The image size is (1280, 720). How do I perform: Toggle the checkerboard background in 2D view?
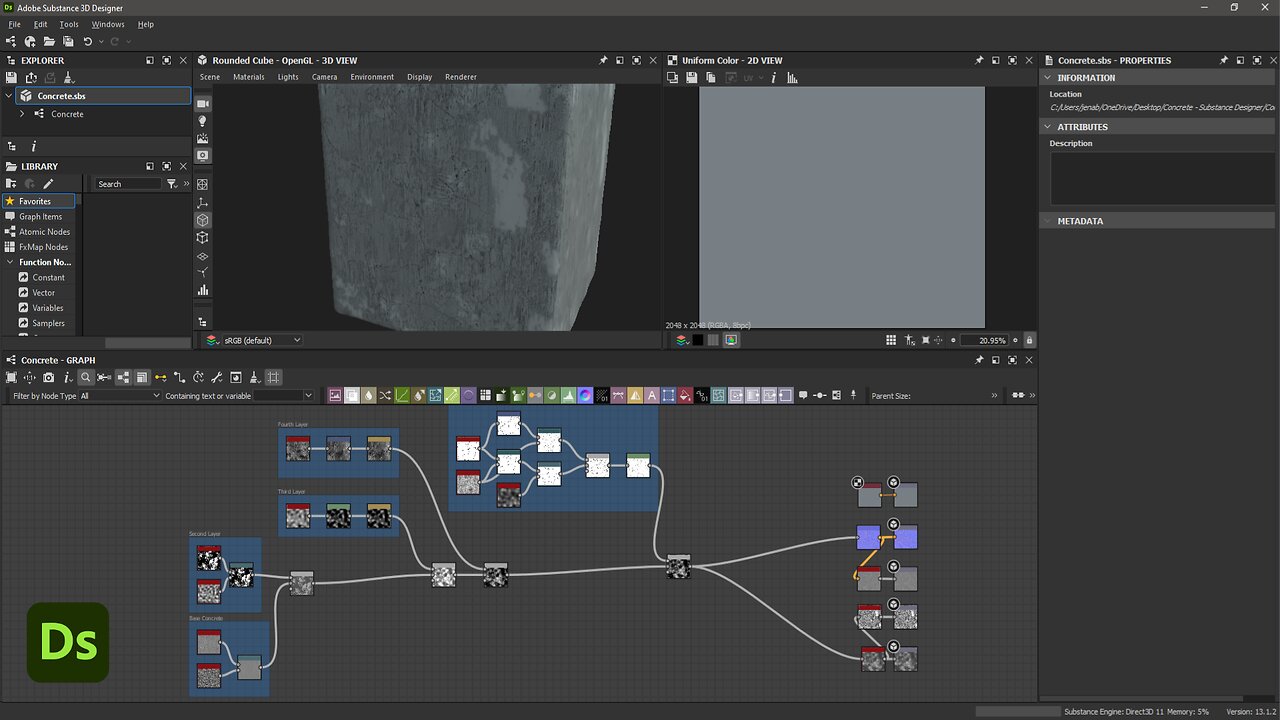click(x=713, y=340)
